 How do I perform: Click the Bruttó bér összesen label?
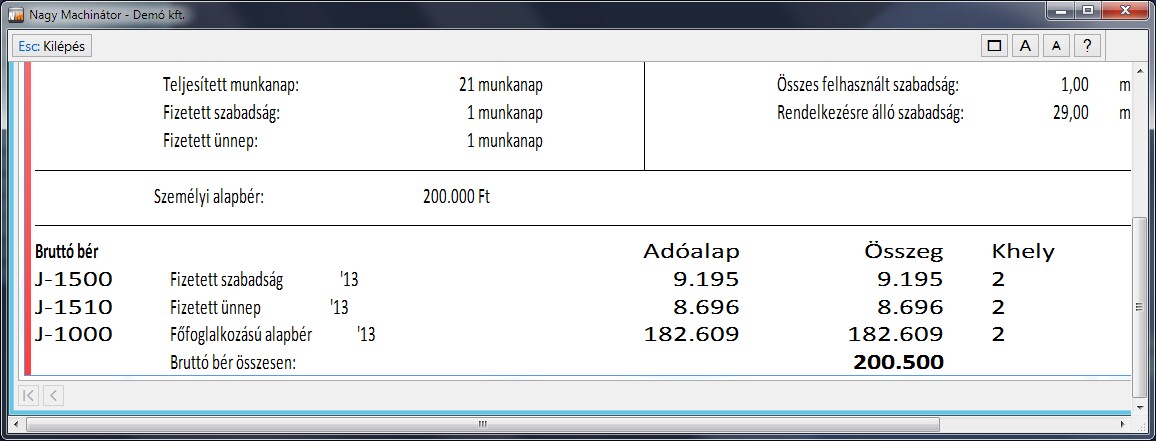coord(232,362)
